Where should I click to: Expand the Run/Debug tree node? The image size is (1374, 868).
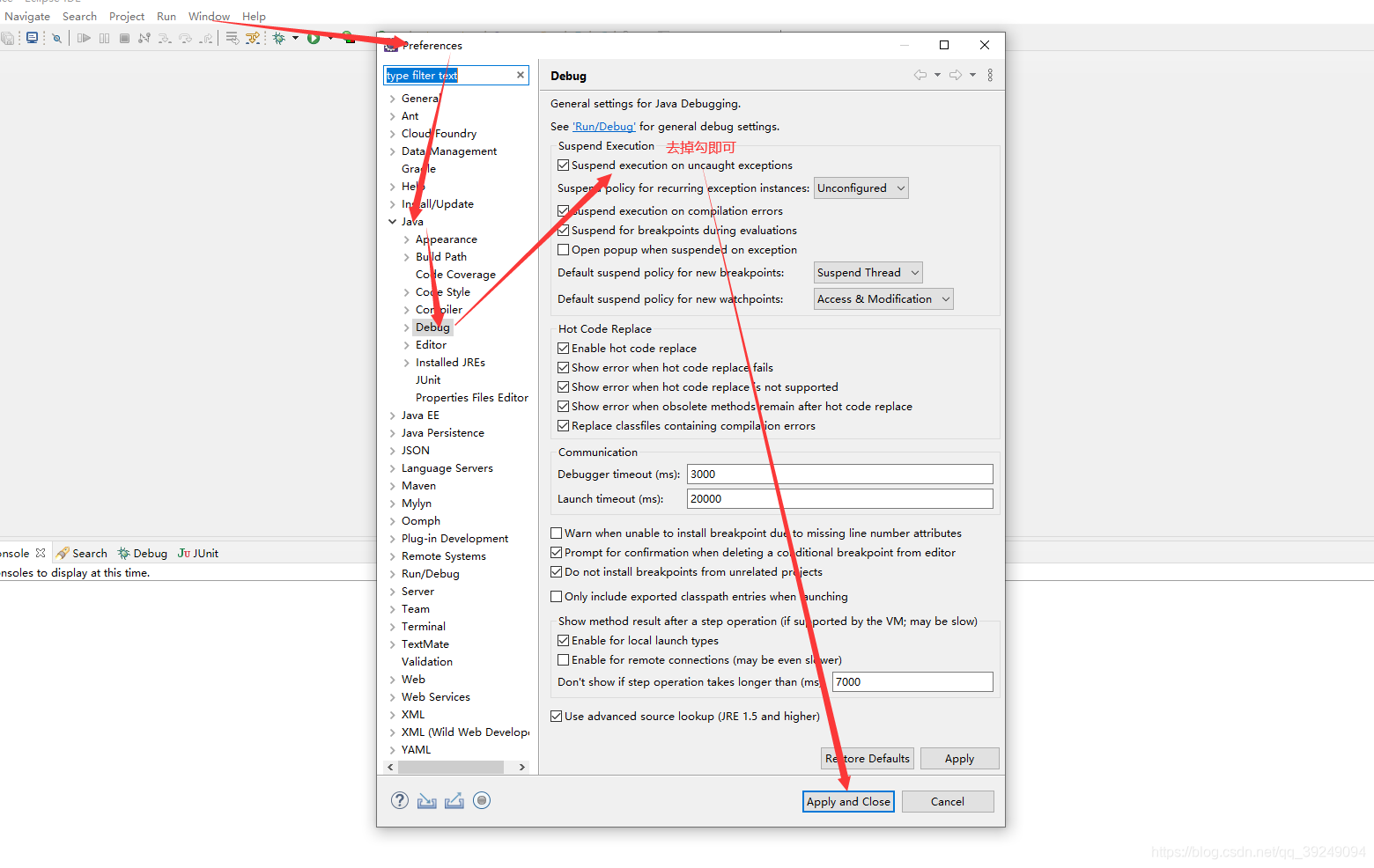(x=393, y=574)
